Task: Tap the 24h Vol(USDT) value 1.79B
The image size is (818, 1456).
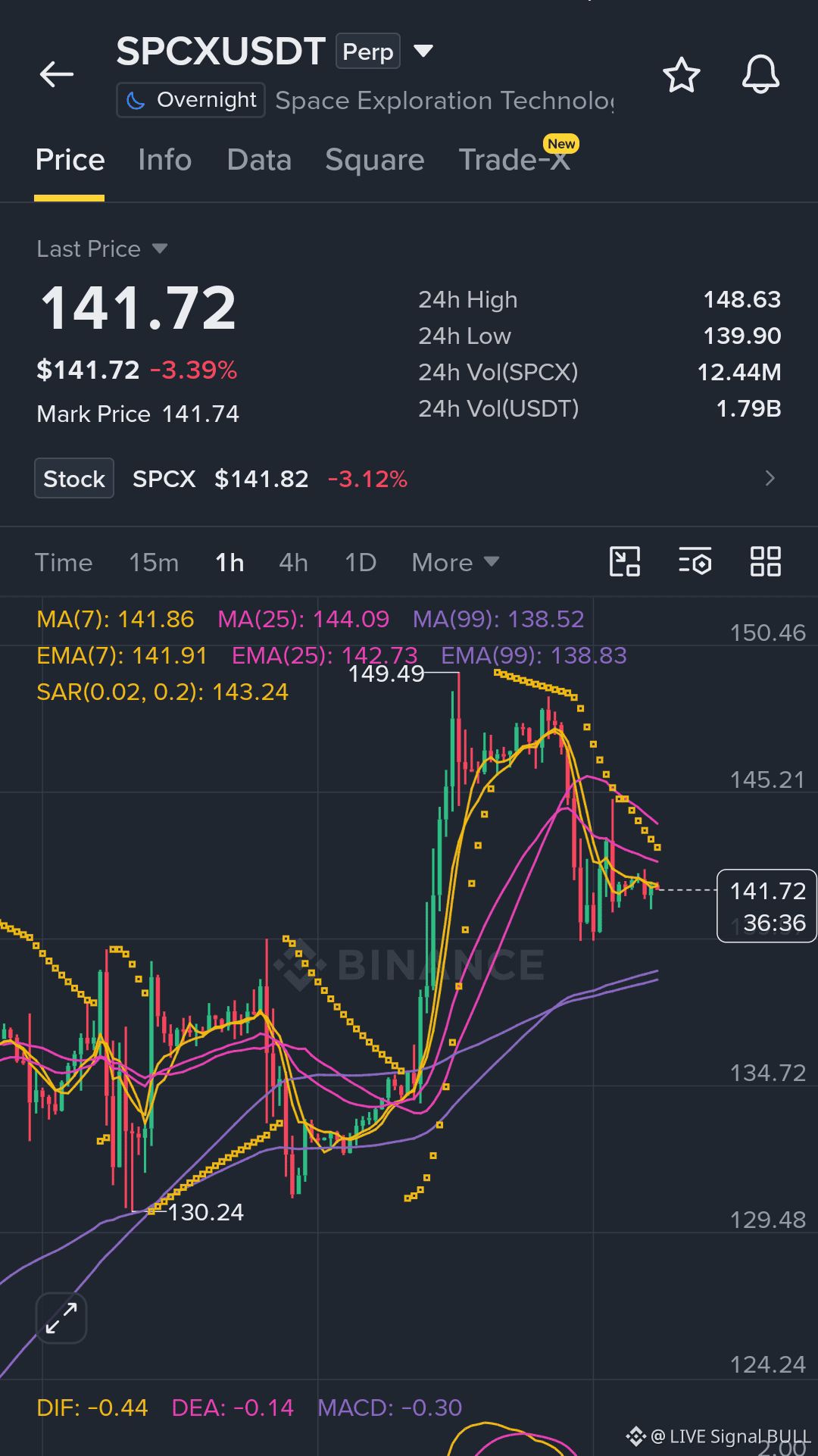Action: (748, 408)
